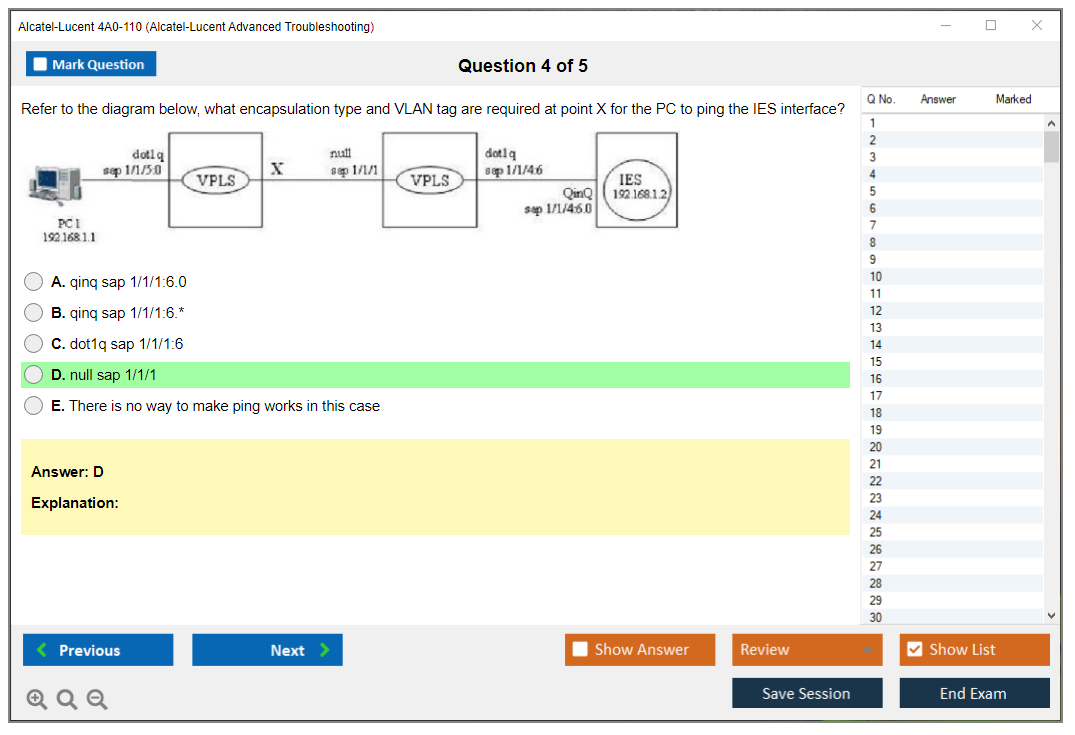Viewport: 1075px width, 735px height.
Task: Choose option E no way to ping
Action: click(34, 406)
